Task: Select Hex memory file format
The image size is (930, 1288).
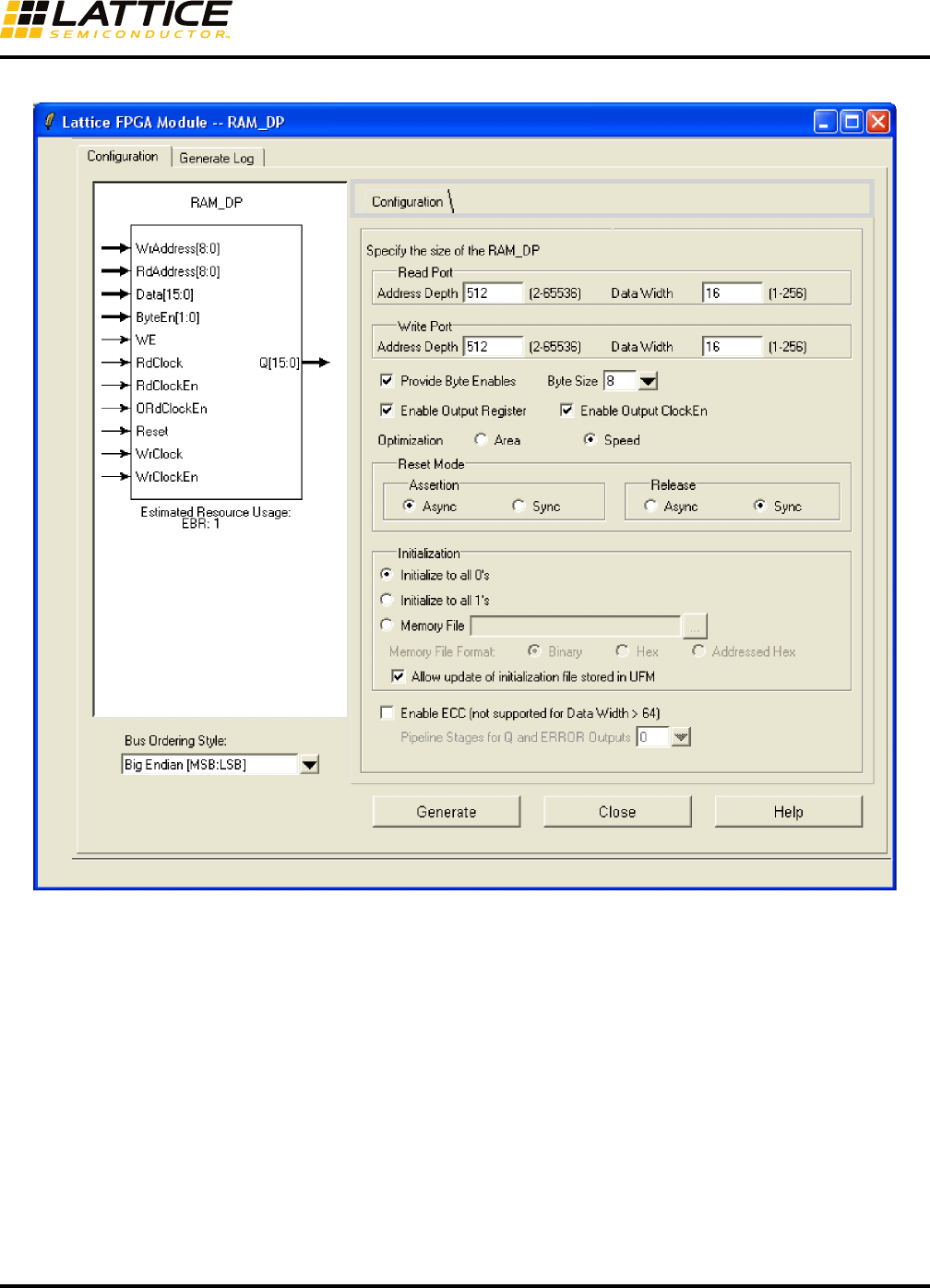Action: (x=622, y=650)
